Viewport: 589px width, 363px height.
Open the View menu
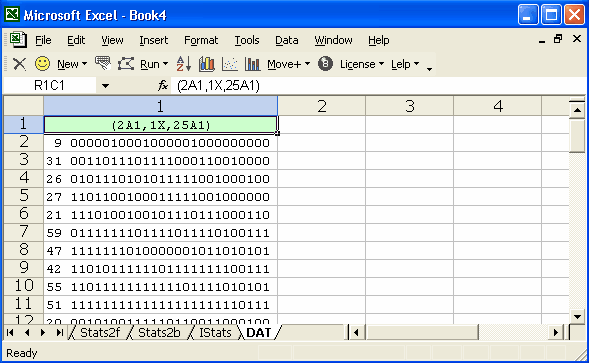click(112, 40)
